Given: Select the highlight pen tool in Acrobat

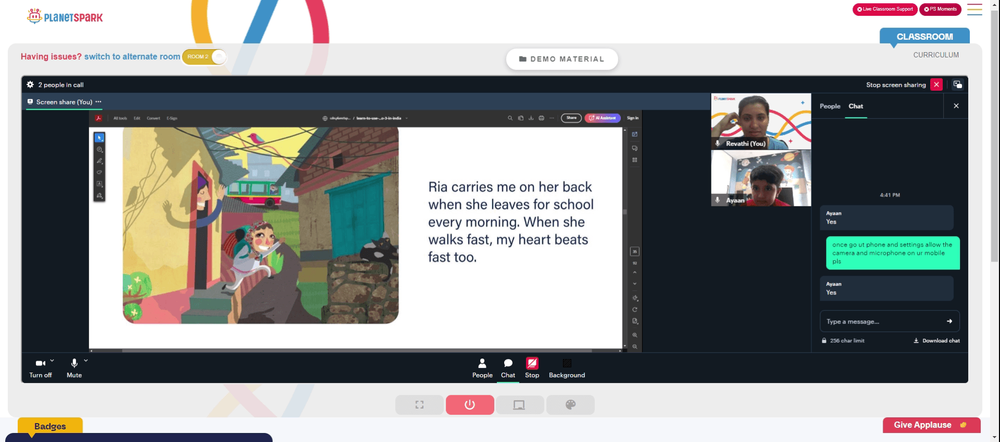Looking at the screenshot, I should [x=99, y=161].
